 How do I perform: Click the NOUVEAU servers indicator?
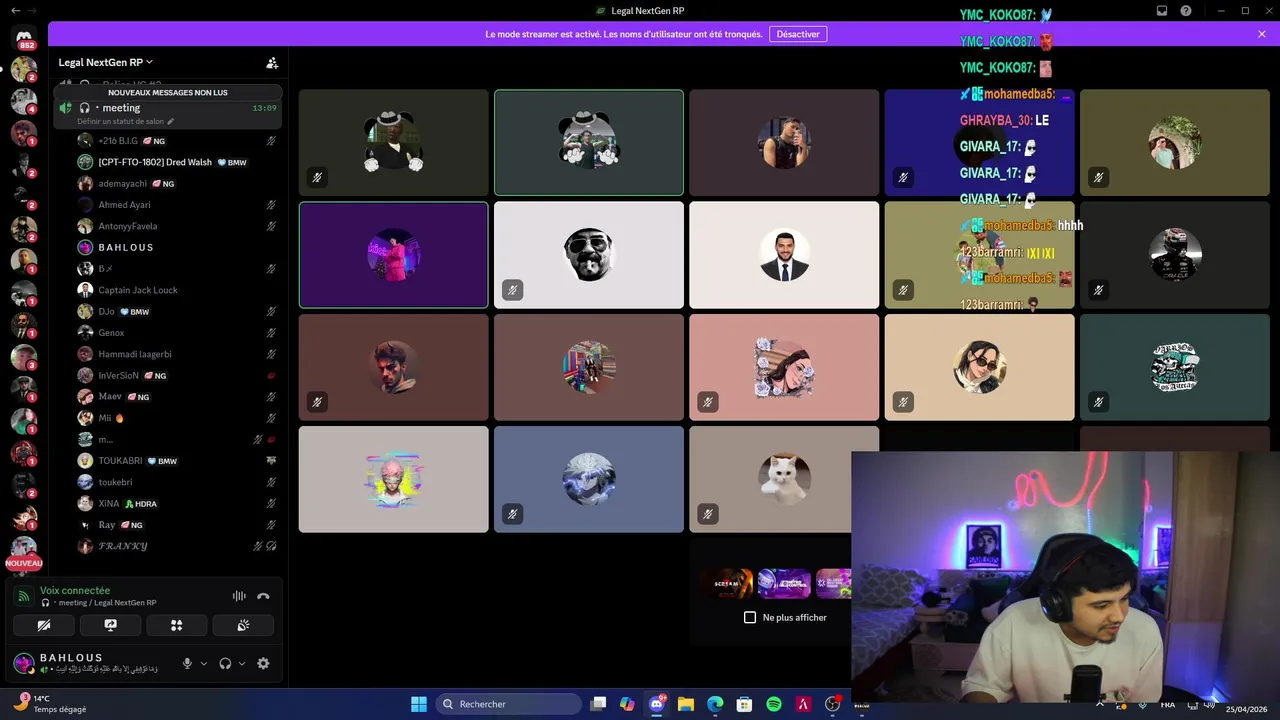24,563
